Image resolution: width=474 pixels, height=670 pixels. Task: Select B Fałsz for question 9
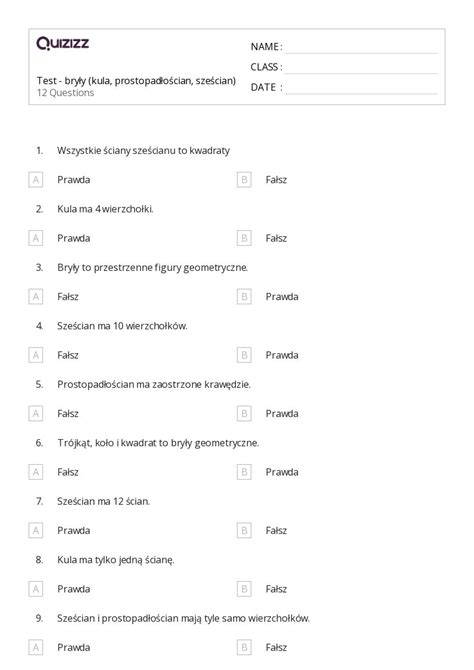point(244,648)
